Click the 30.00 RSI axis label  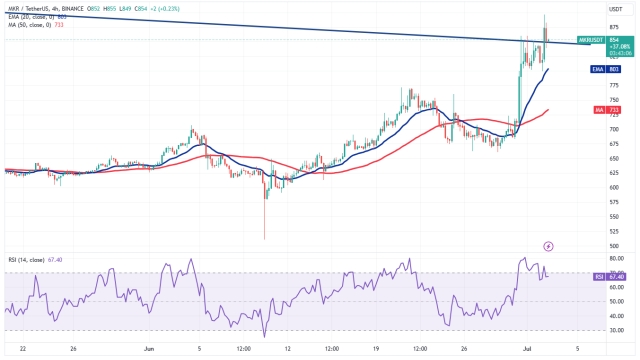tap(616, 330)
